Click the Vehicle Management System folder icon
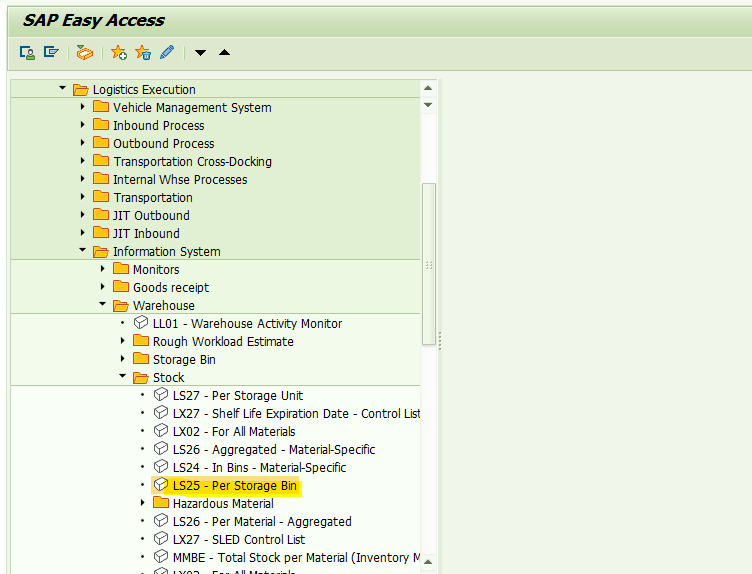Screen dimensions: 752x574 coord(101,106)
